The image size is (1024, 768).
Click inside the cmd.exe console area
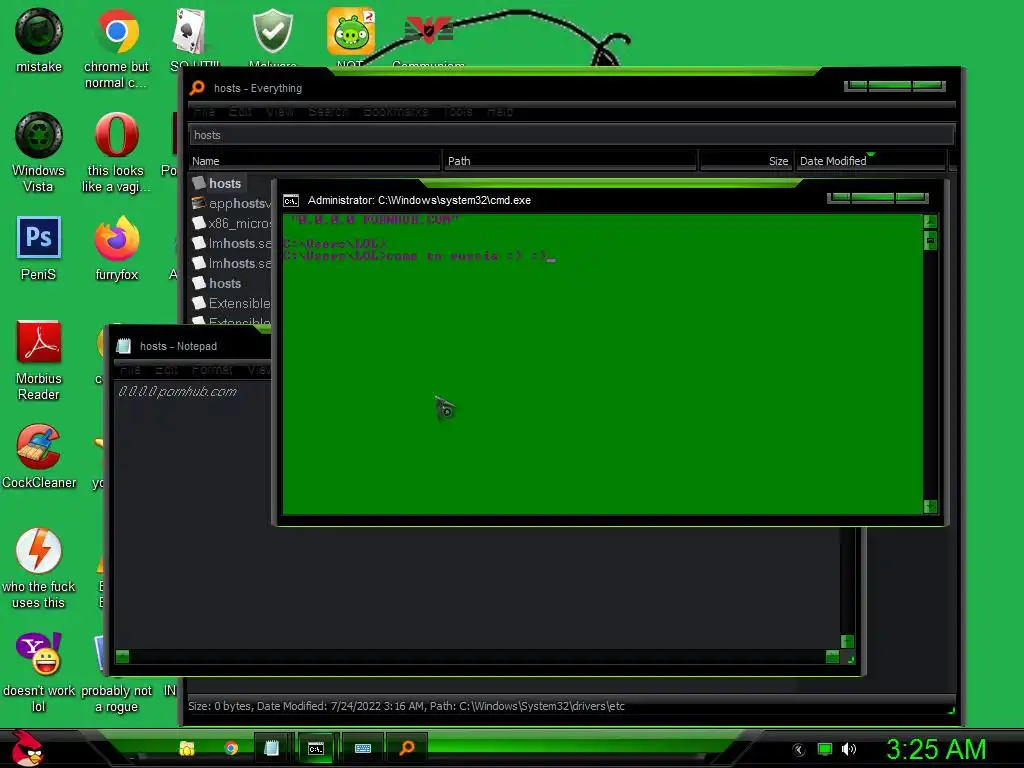(x=603, y=364)
